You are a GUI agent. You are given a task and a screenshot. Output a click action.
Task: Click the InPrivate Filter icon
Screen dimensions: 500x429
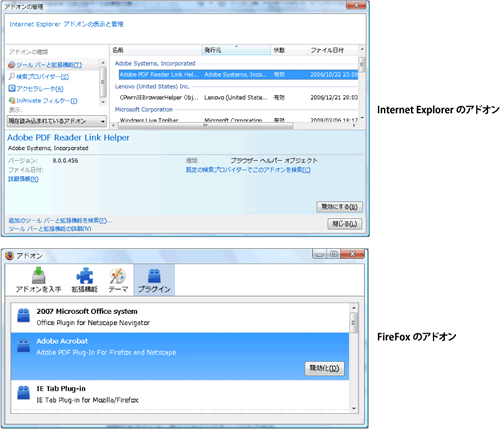[12, 100]
